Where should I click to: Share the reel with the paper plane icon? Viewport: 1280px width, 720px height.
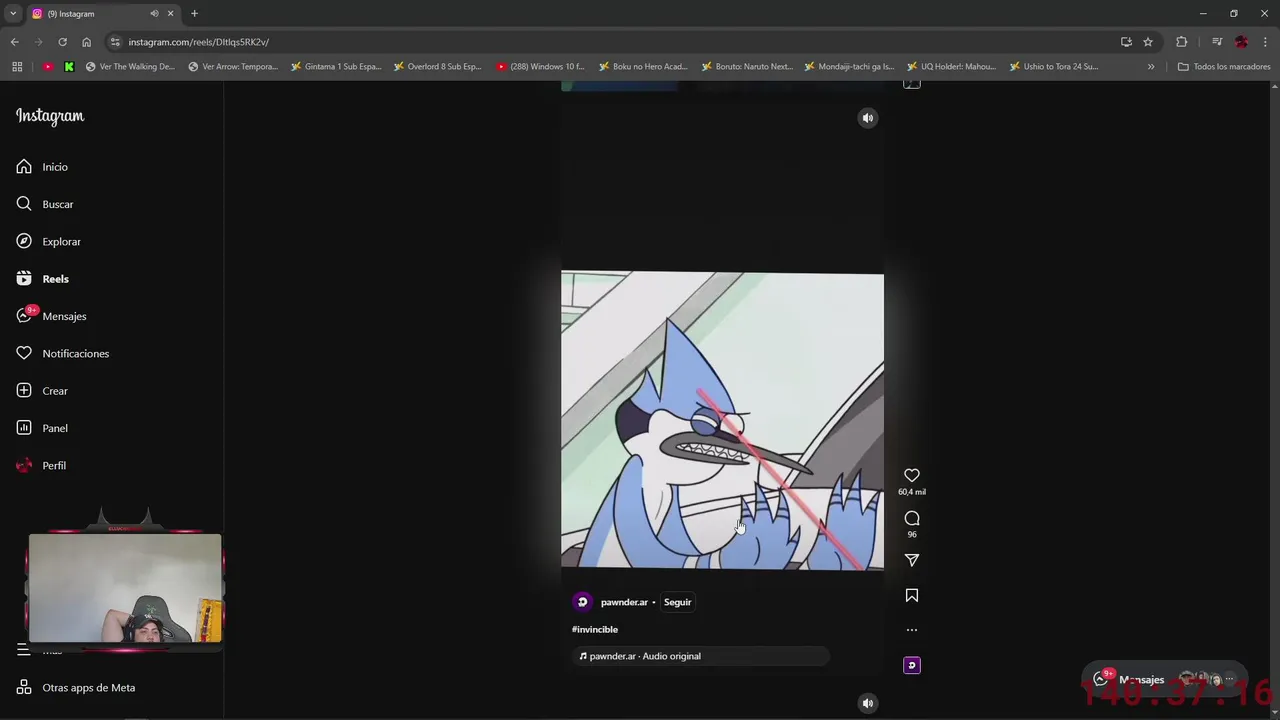[x=912, y=560]
